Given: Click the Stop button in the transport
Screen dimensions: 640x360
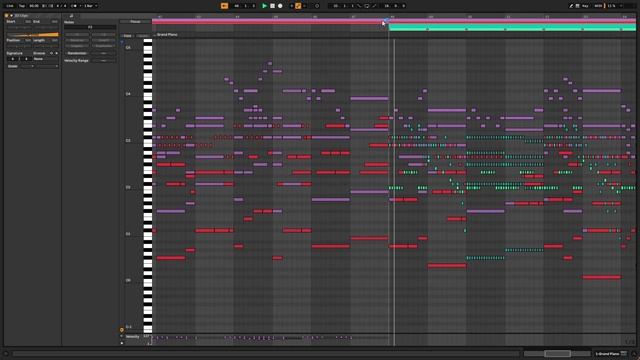Looking at the screenshot, I should point(272,6).
